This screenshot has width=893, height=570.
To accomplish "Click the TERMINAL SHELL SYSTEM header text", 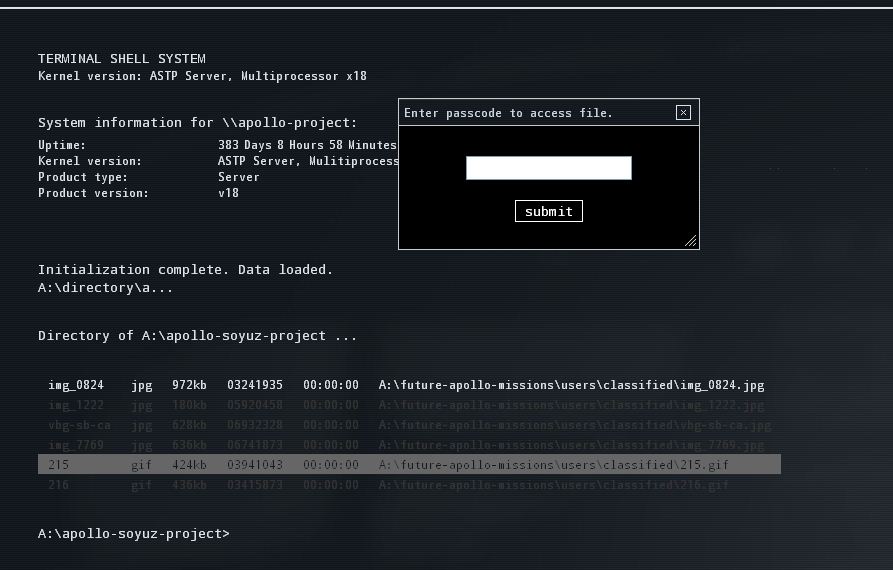I will tap(121, 59).
